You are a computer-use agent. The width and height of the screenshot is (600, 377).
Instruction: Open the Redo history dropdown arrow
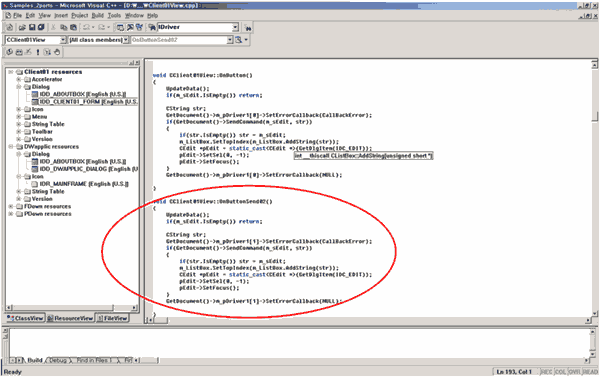click(109, 27)
